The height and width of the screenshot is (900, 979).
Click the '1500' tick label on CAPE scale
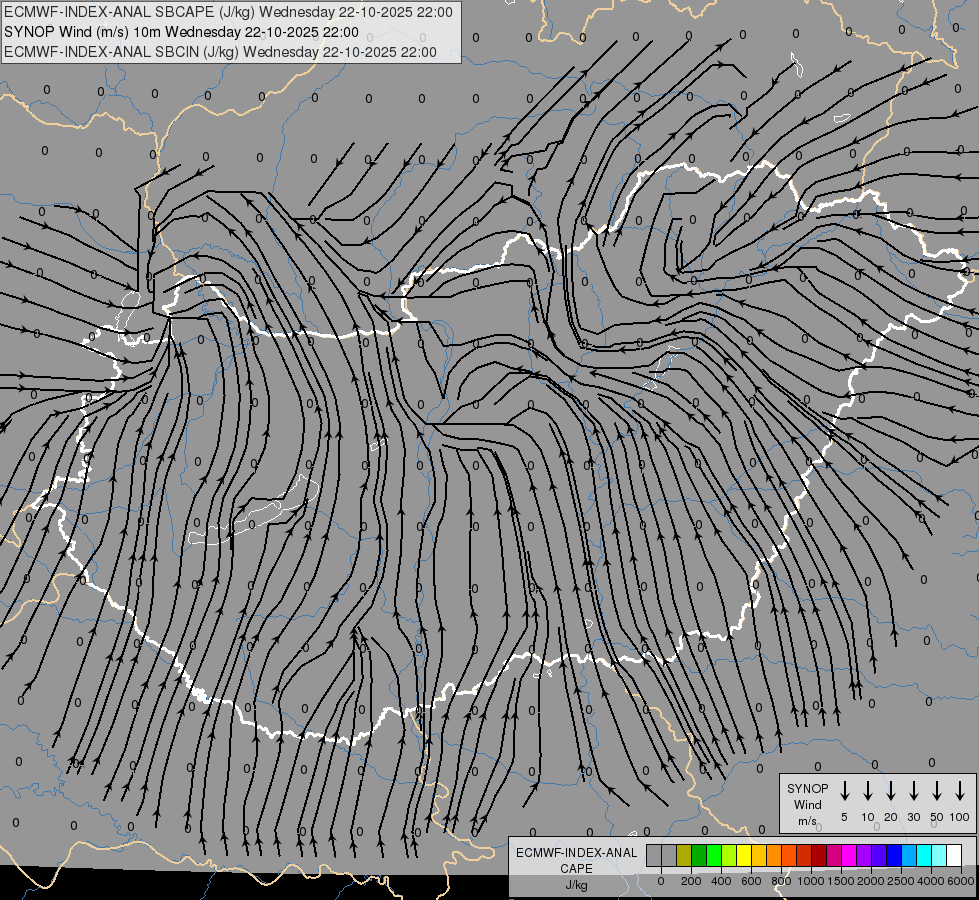[x=841, y=881]
